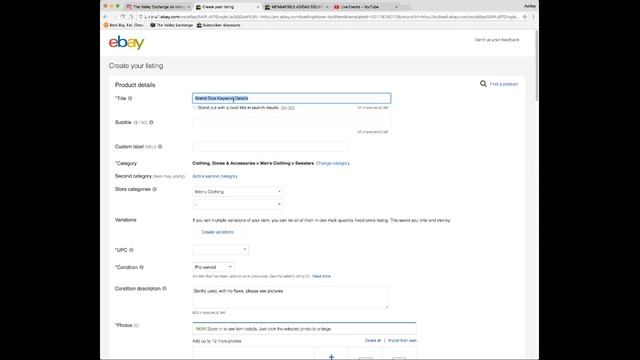
Task: Open the Condition description info icon
Action: coord(164,289)
